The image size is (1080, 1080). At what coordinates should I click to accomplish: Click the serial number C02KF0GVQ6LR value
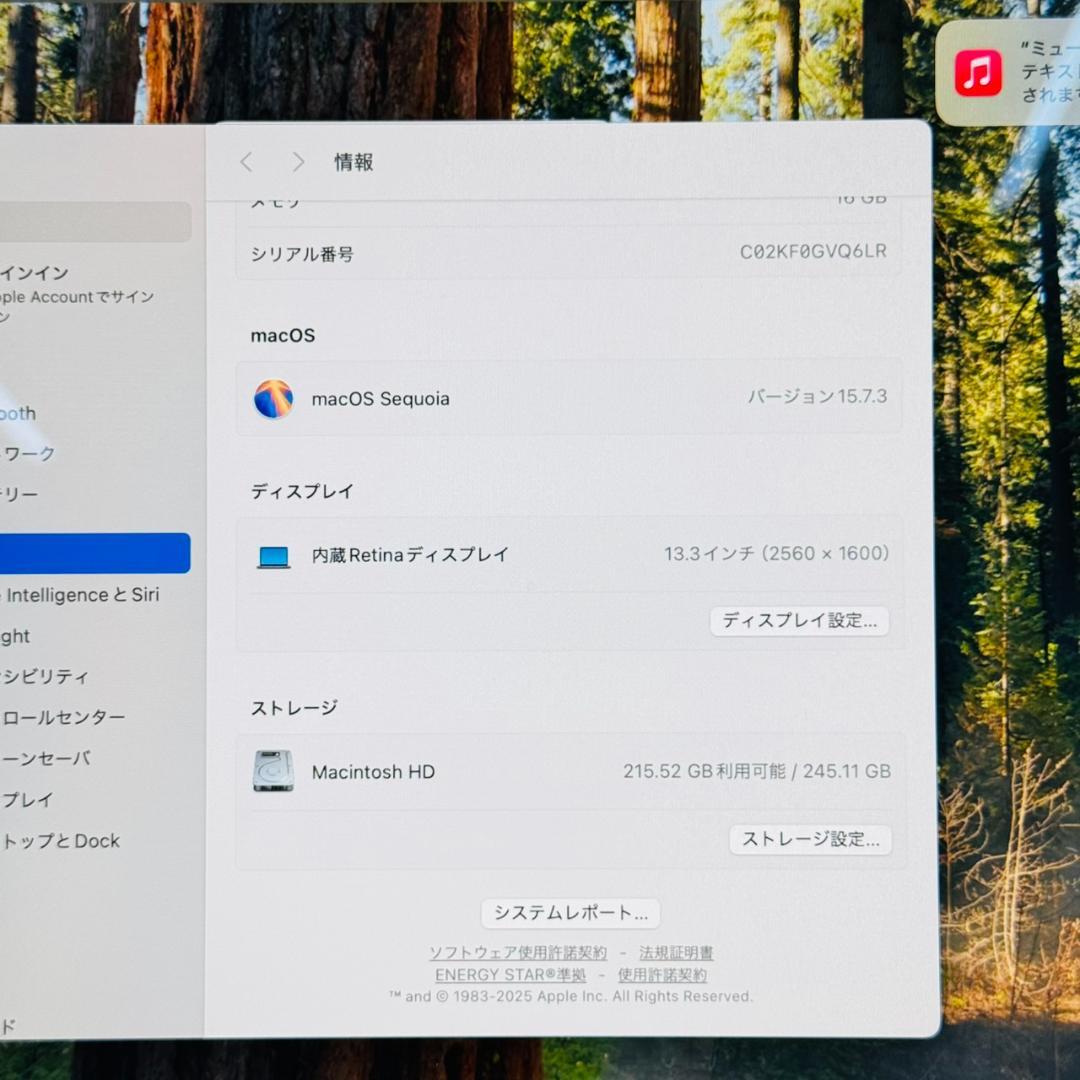[x=813, y=252]
